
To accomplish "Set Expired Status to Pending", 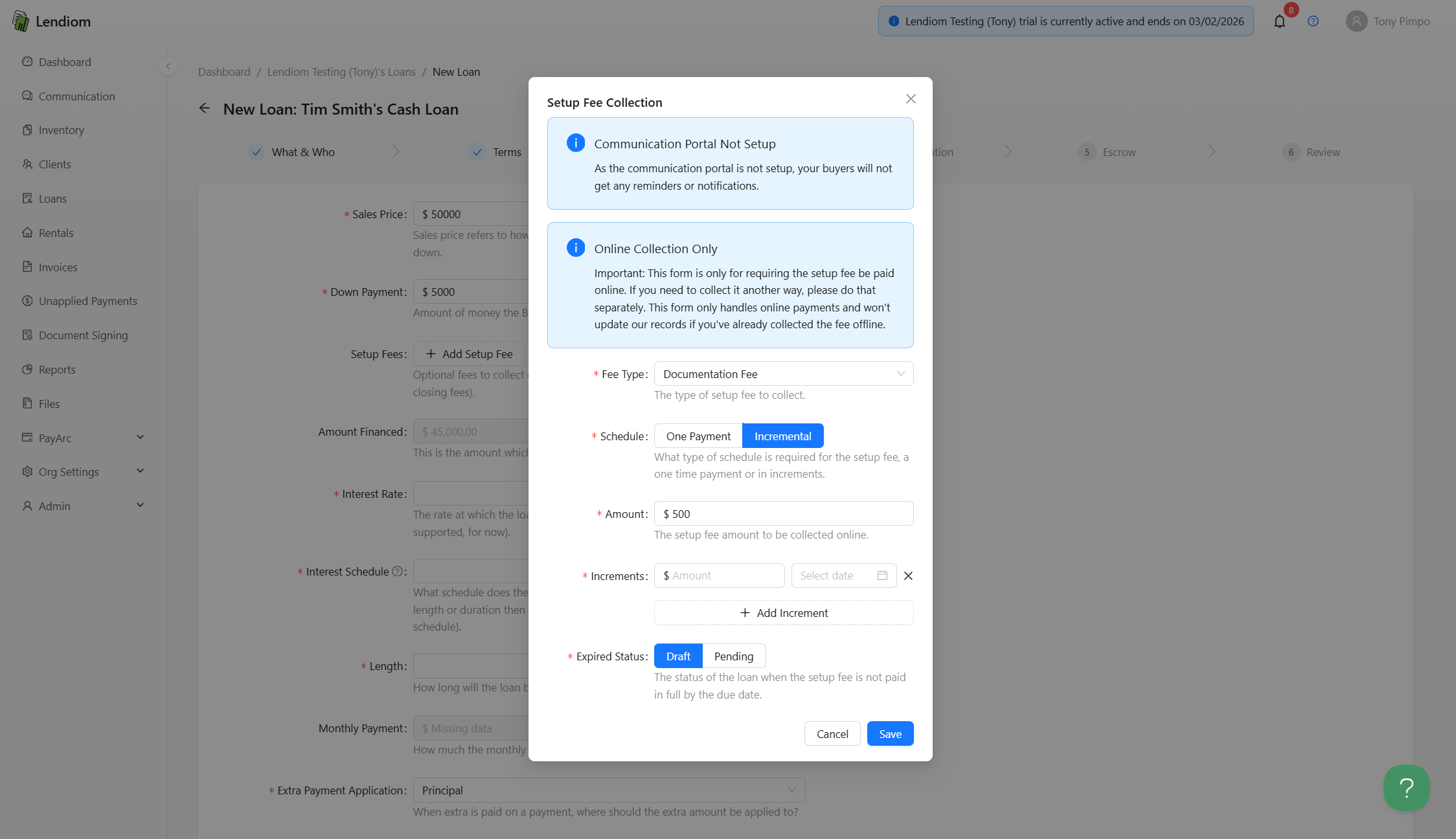I will pyautogui.click(x=734, y=656).
